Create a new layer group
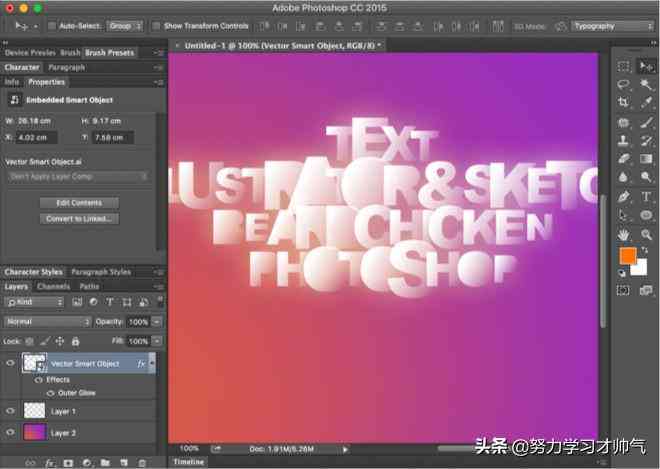This screenshot has width=660, height=469. click(x=105, y=463)
